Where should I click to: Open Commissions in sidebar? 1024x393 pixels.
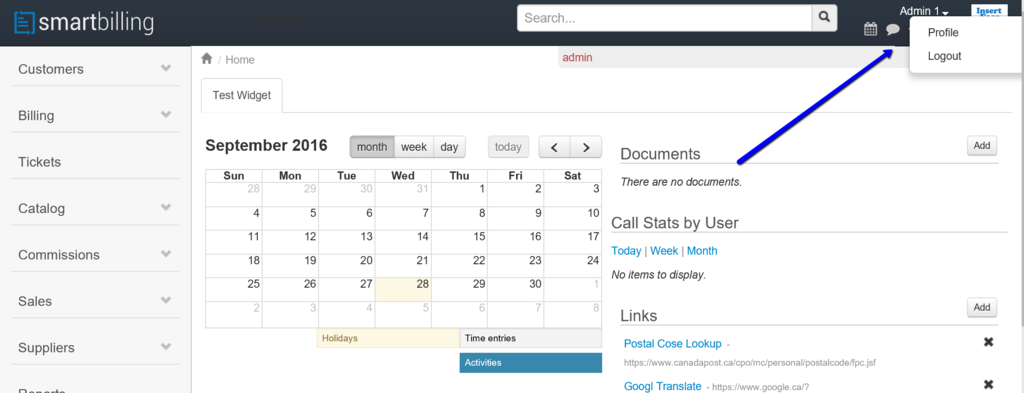pyautogui.click(x=59, y=255)
